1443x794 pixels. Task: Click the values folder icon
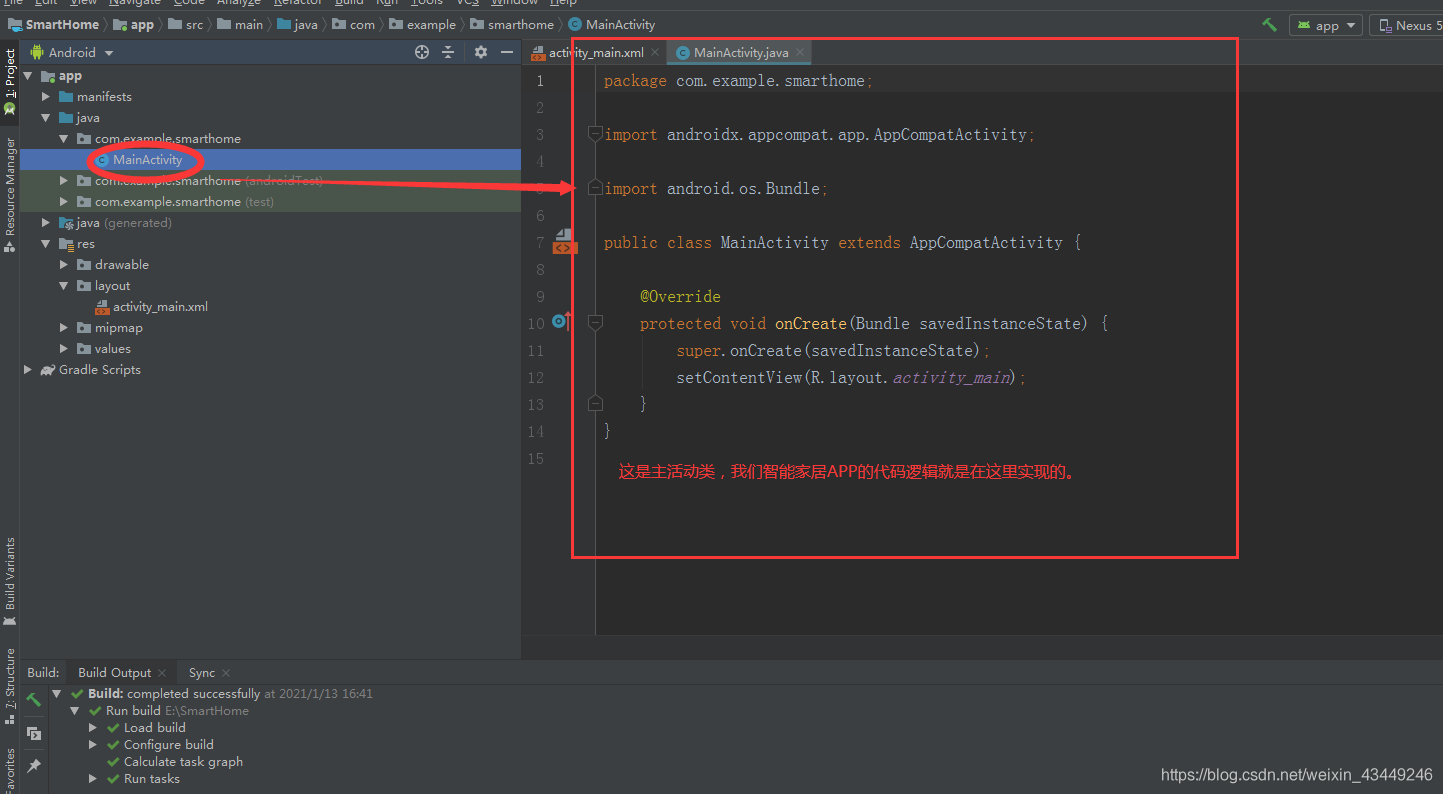pos(84,349)
